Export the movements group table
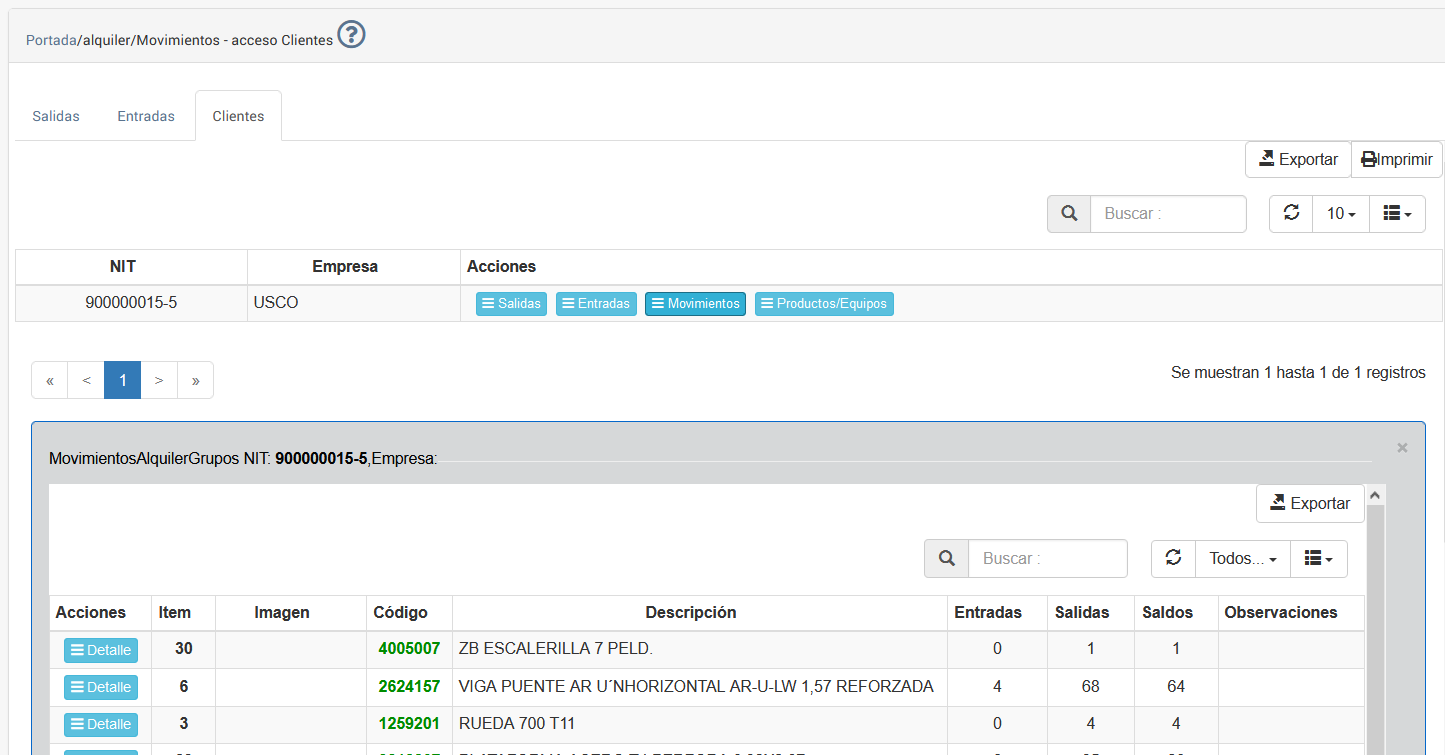 point(1310,504)
